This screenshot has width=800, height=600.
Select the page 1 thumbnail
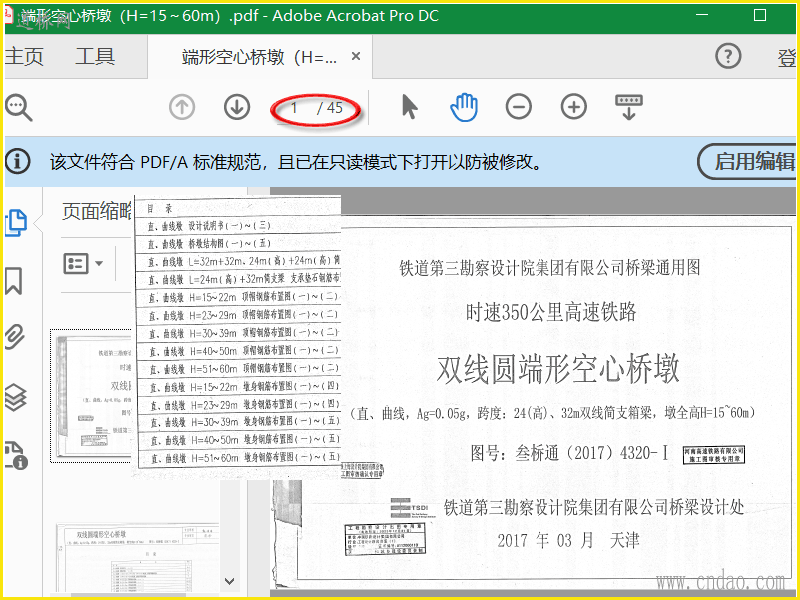pos(93,396)
